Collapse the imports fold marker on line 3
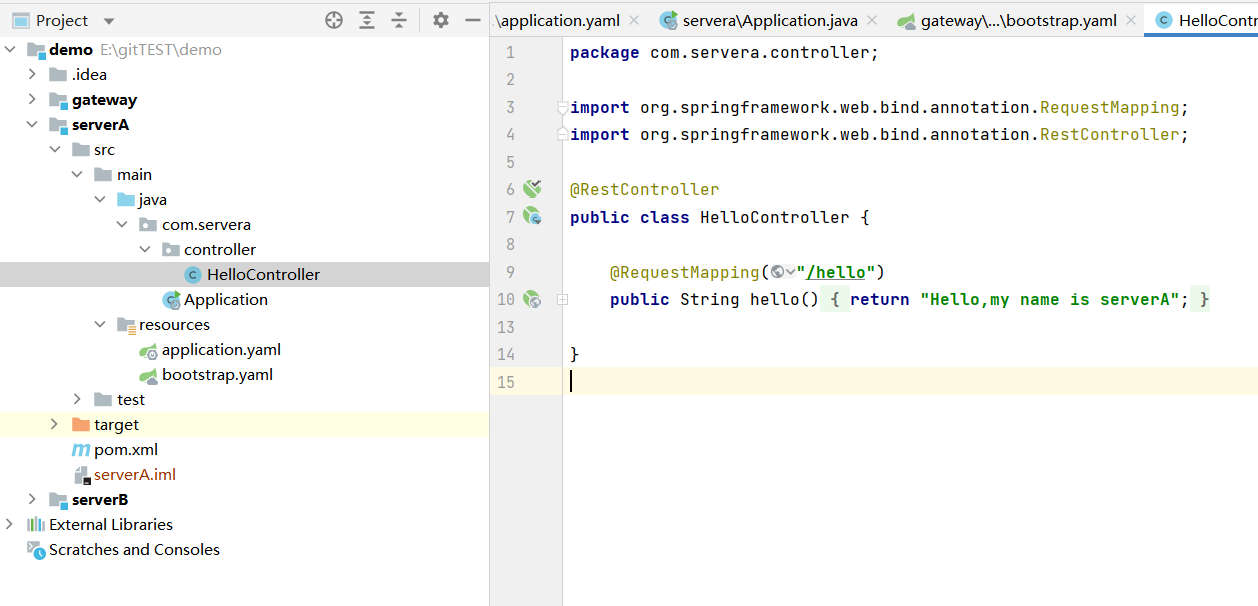 point(563,107)
